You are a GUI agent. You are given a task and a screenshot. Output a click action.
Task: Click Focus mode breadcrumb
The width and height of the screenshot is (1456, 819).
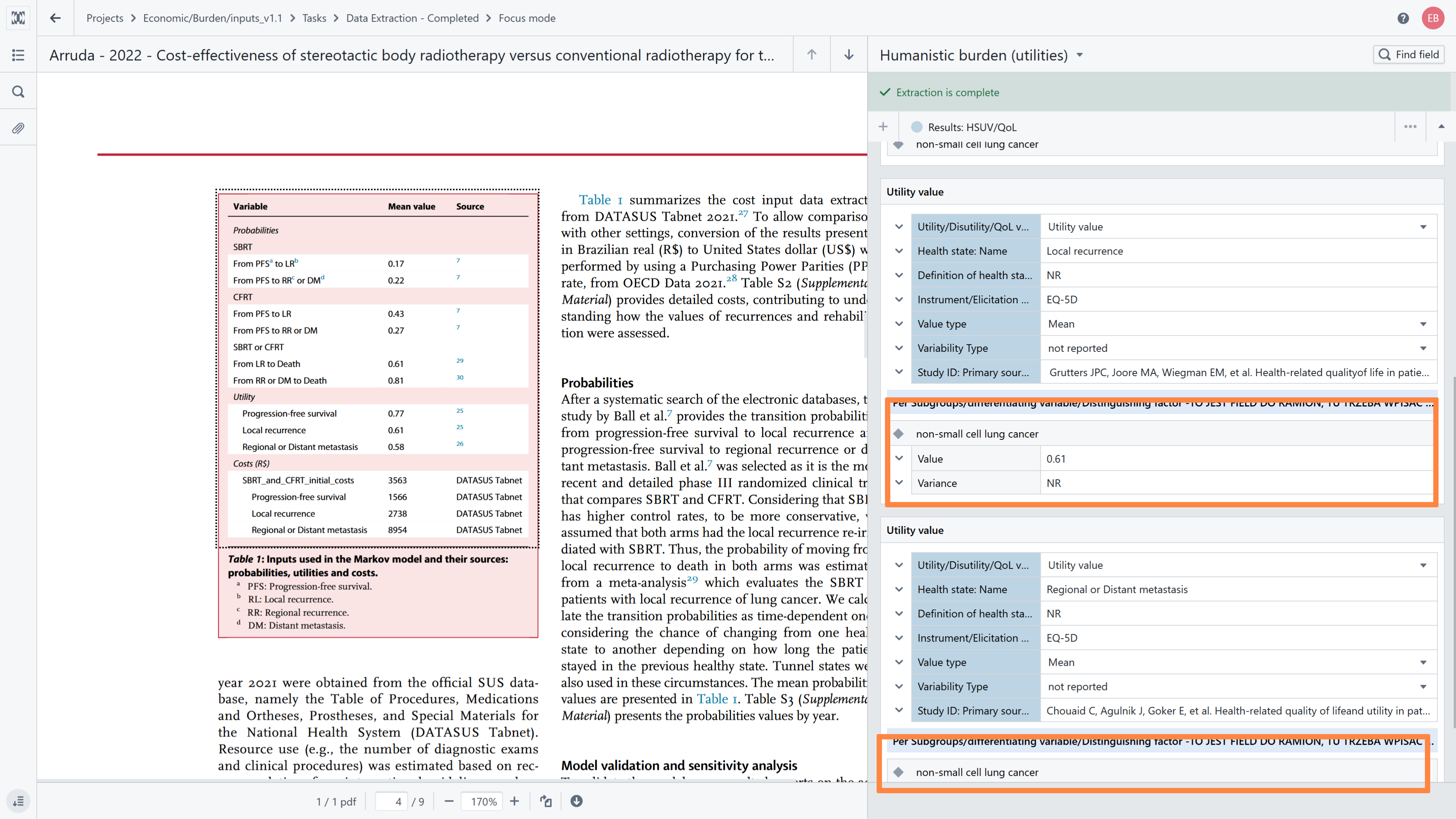click(527, 18)
